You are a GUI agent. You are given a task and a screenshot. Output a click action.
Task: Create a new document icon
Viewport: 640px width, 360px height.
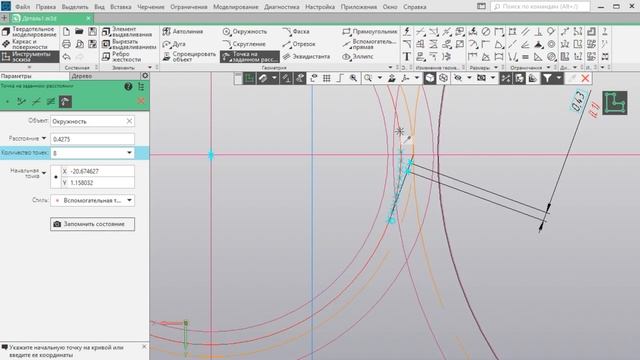[x=67, y=31]
